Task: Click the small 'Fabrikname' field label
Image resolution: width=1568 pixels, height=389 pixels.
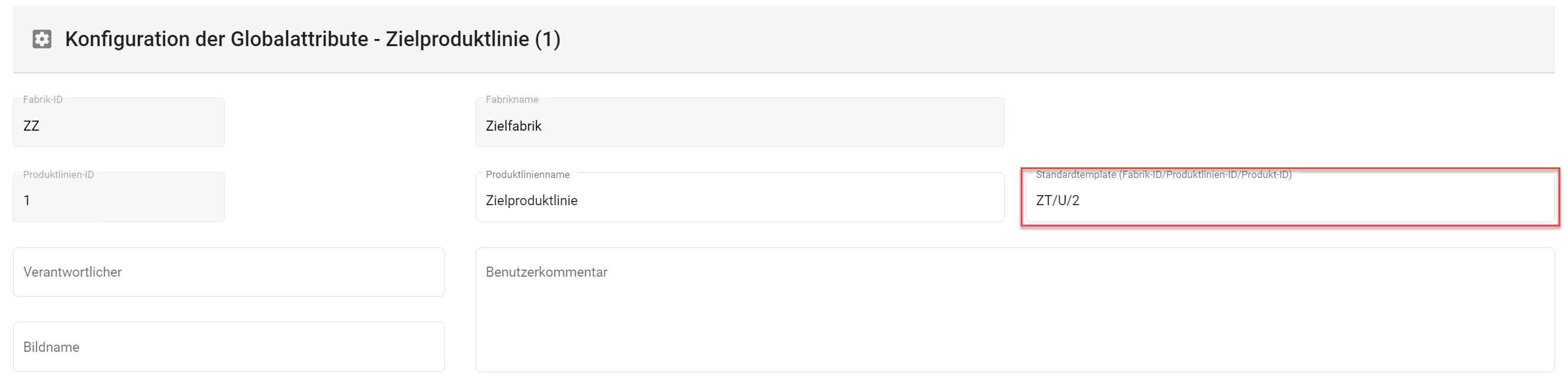Action: click(511, 100)
